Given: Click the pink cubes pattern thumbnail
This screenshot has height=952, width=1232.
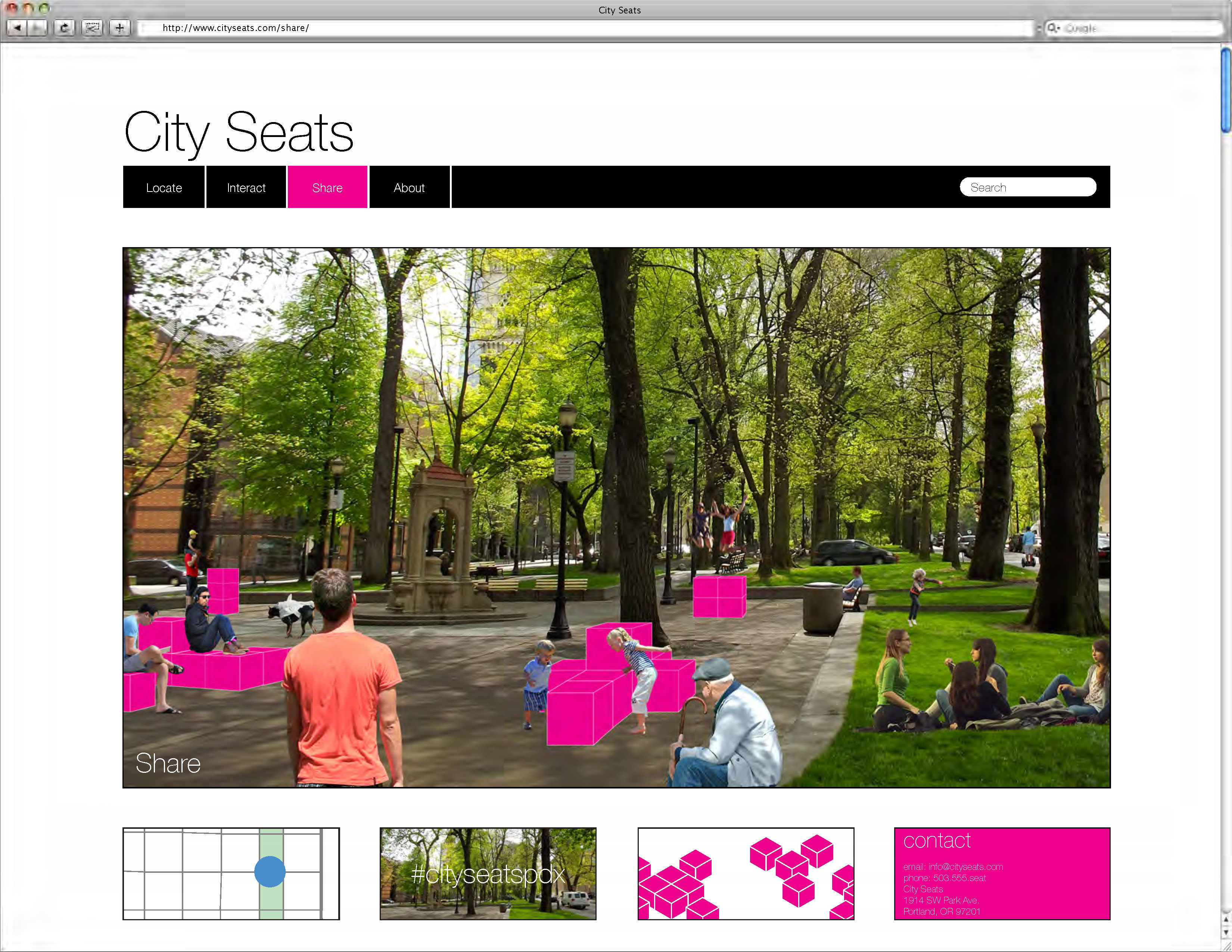Looking at the screenshot, I should tap(745, 874).
